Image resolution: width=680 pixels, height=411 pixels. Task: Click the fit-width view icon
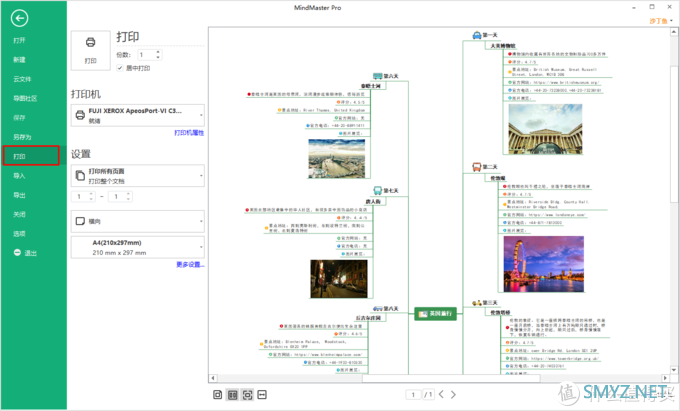(262, 395)
